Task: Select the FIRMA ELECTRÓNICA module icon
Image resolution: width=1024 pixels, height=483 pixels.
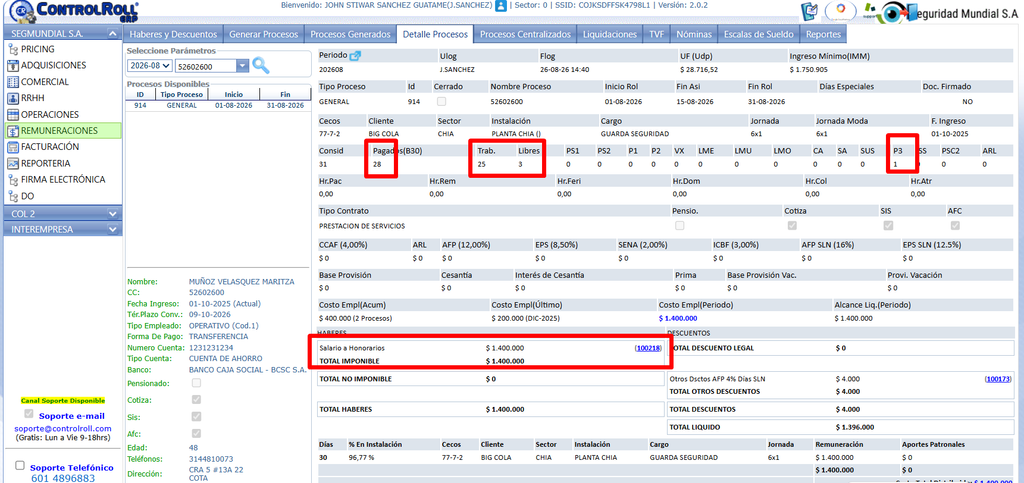Action: (12, 179)
